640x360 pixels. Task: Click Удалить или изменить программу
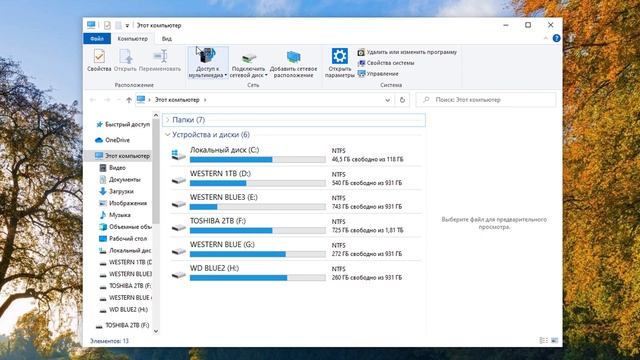point(407,52)
